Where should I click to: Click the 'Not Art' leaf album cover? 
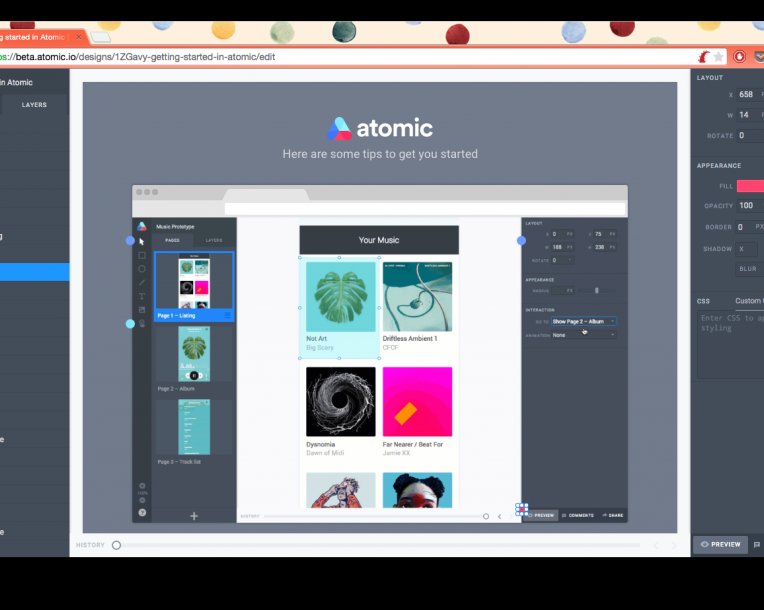coord(341,297)
